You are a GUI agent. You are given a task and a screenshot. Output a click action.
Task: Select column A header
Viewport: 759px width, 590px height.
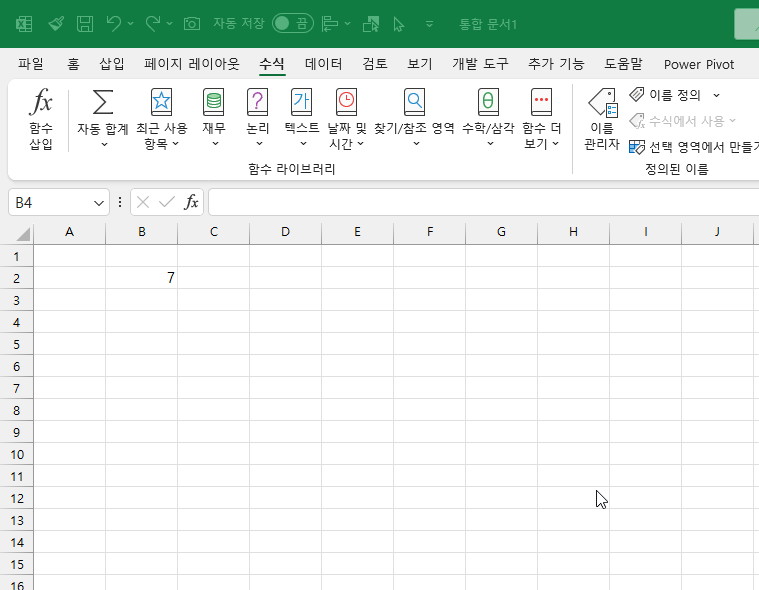click(x=69, y=232)
